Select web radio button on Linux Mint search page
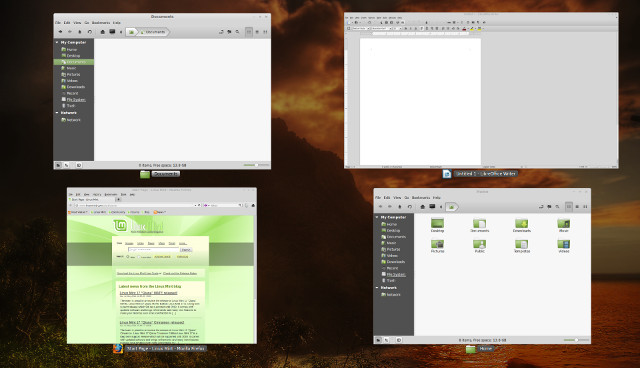Image resolution: width=640 pixels, height=368 pixels. (128, 257)
